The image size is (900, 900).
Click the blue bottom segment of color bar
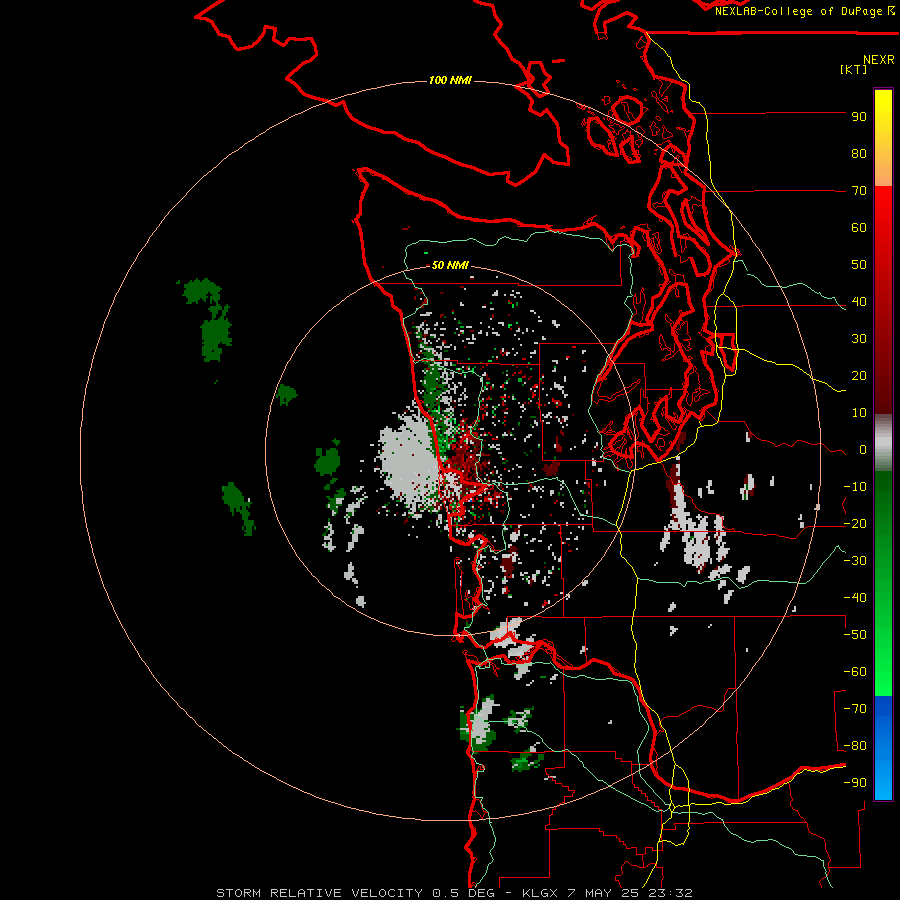click(x=883, y=748)
